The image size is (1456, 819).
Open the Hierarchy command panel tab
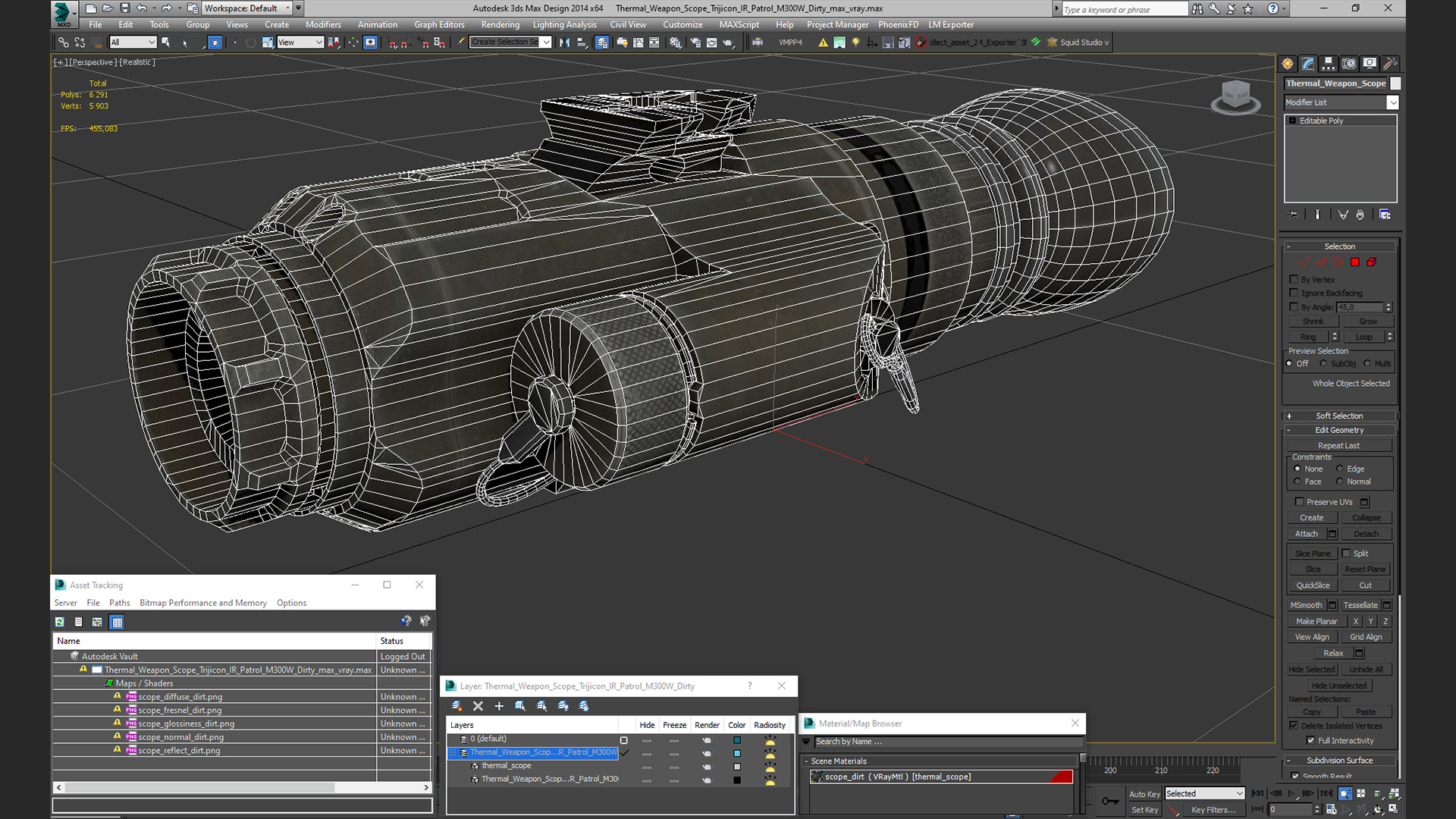pyautogui.click(x=1328, y=64)
